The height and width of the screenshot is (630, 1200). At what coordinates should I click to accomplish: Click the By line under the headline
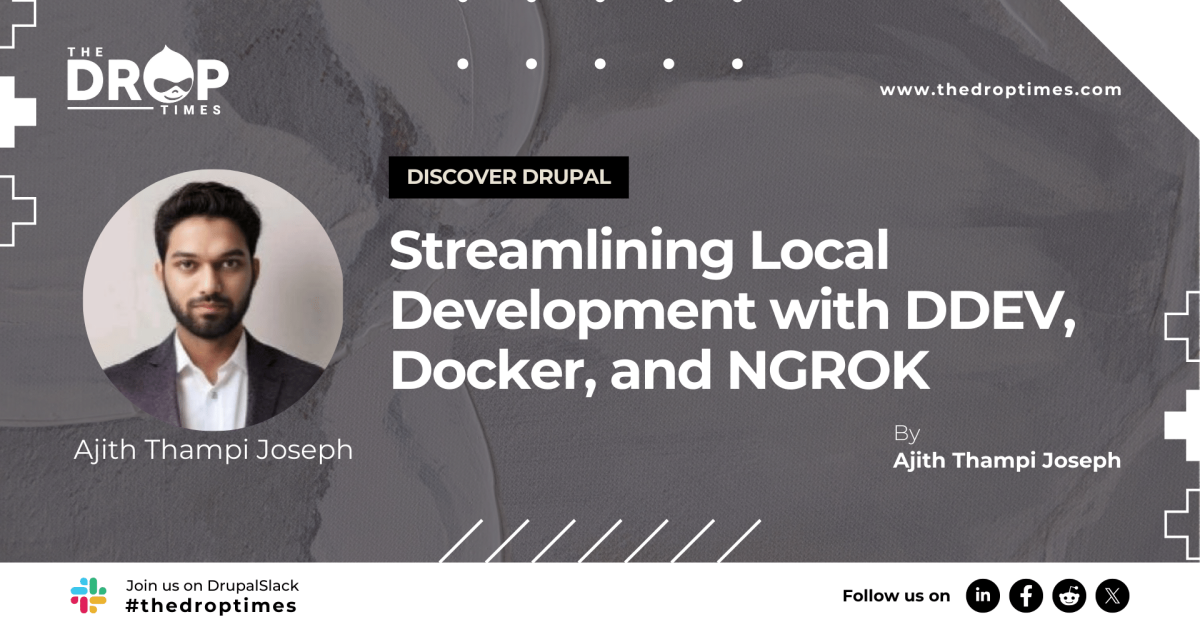pos(907,433)
